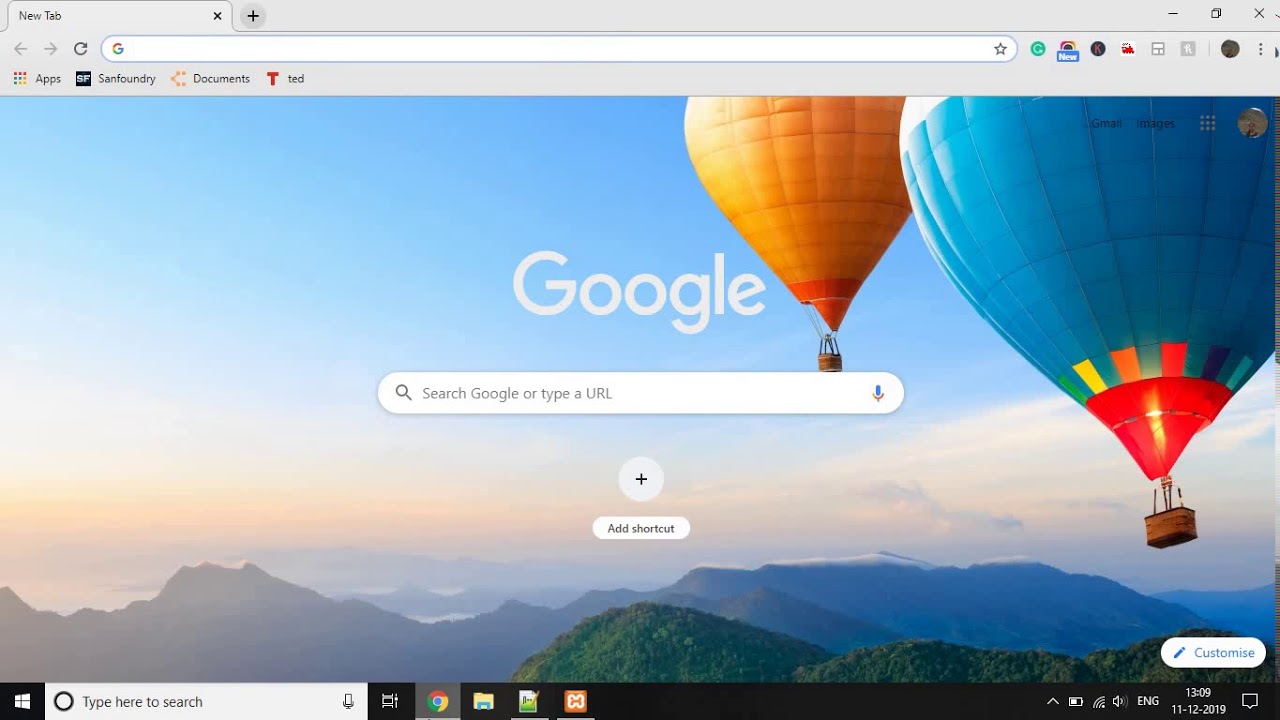Viewport: 1280px width, 720px height.
Task: Open XAMPP from the taskbar
Action: [x=575, y=701]
